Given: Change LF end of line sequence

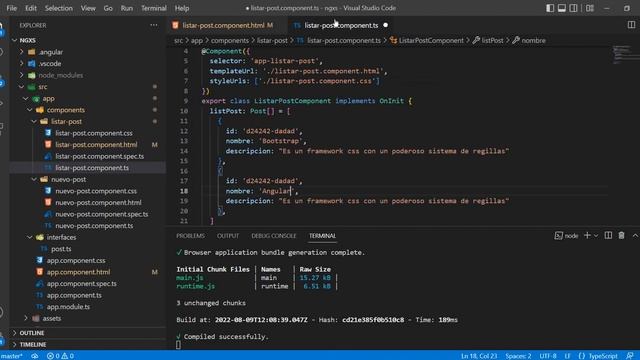Looking at the screenshot, I should point(567,356).
